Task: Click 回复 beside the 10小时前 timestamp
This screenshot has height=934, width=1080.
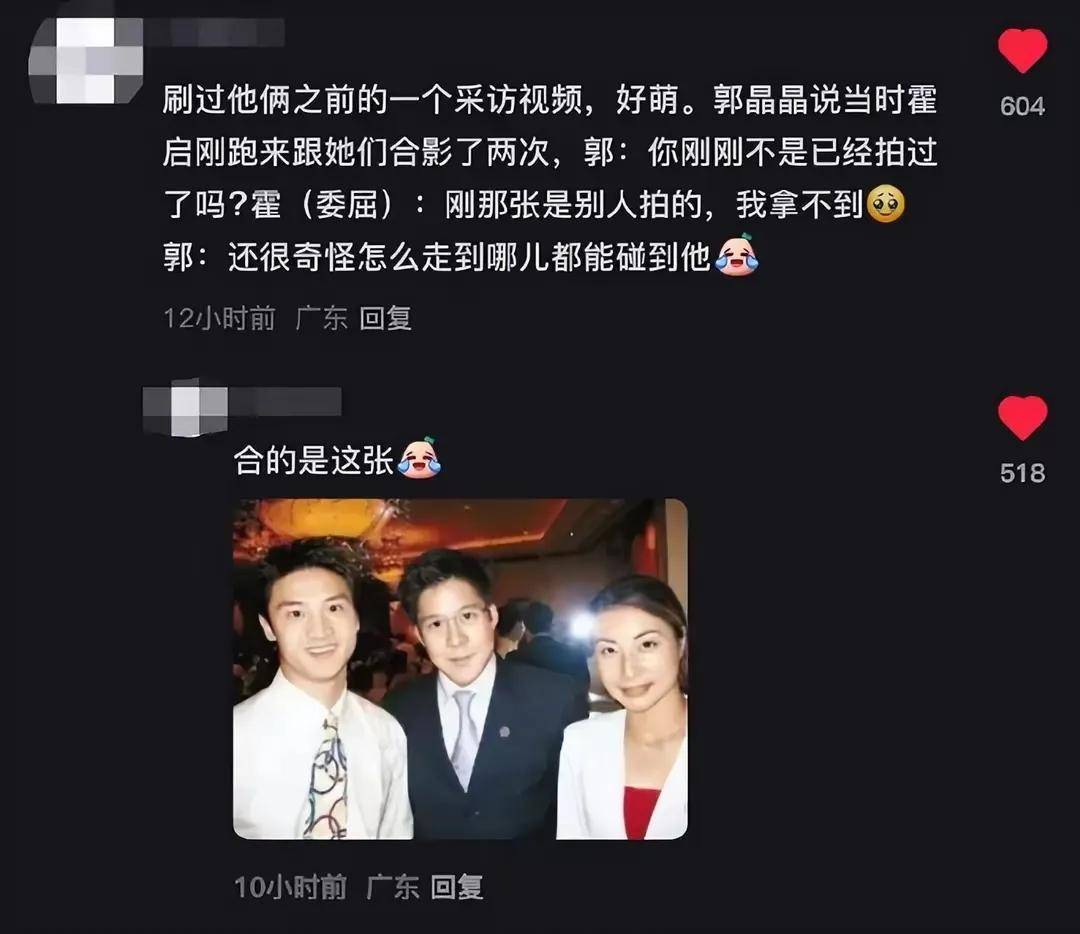Action: (x=457, y=887)
